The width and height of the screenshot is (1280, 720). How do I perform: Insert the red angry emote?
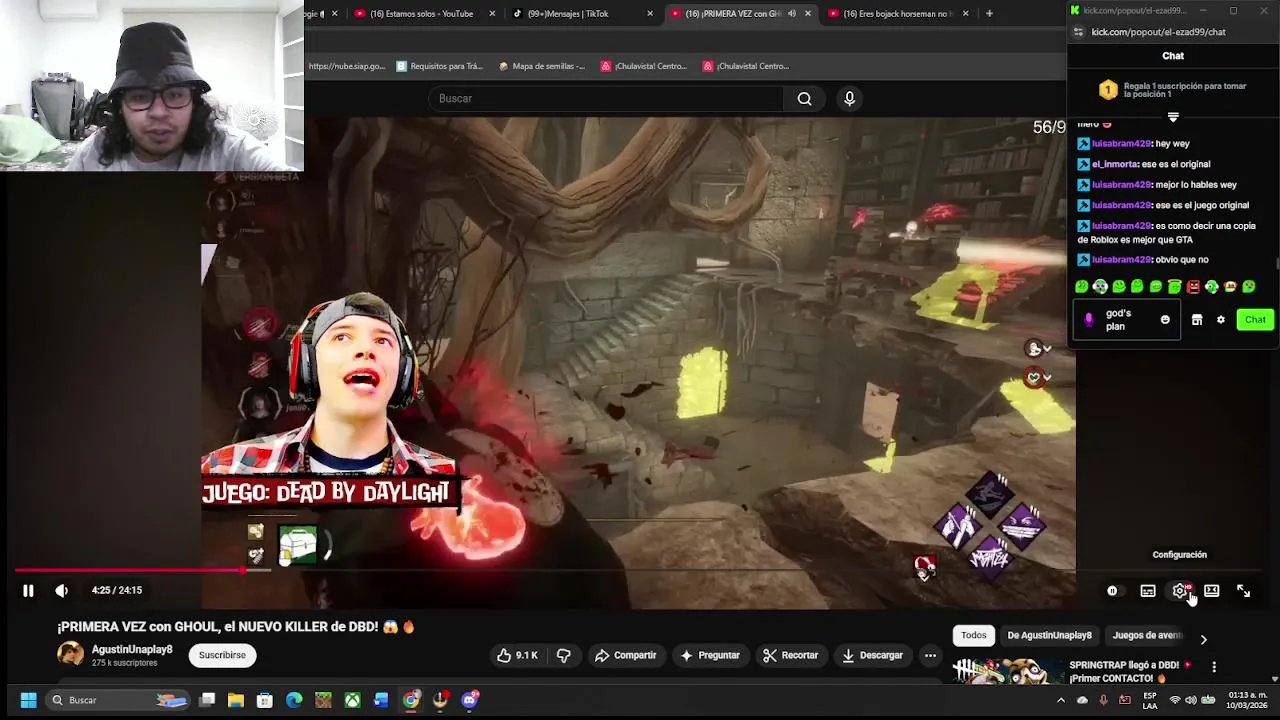point(1193,287)
